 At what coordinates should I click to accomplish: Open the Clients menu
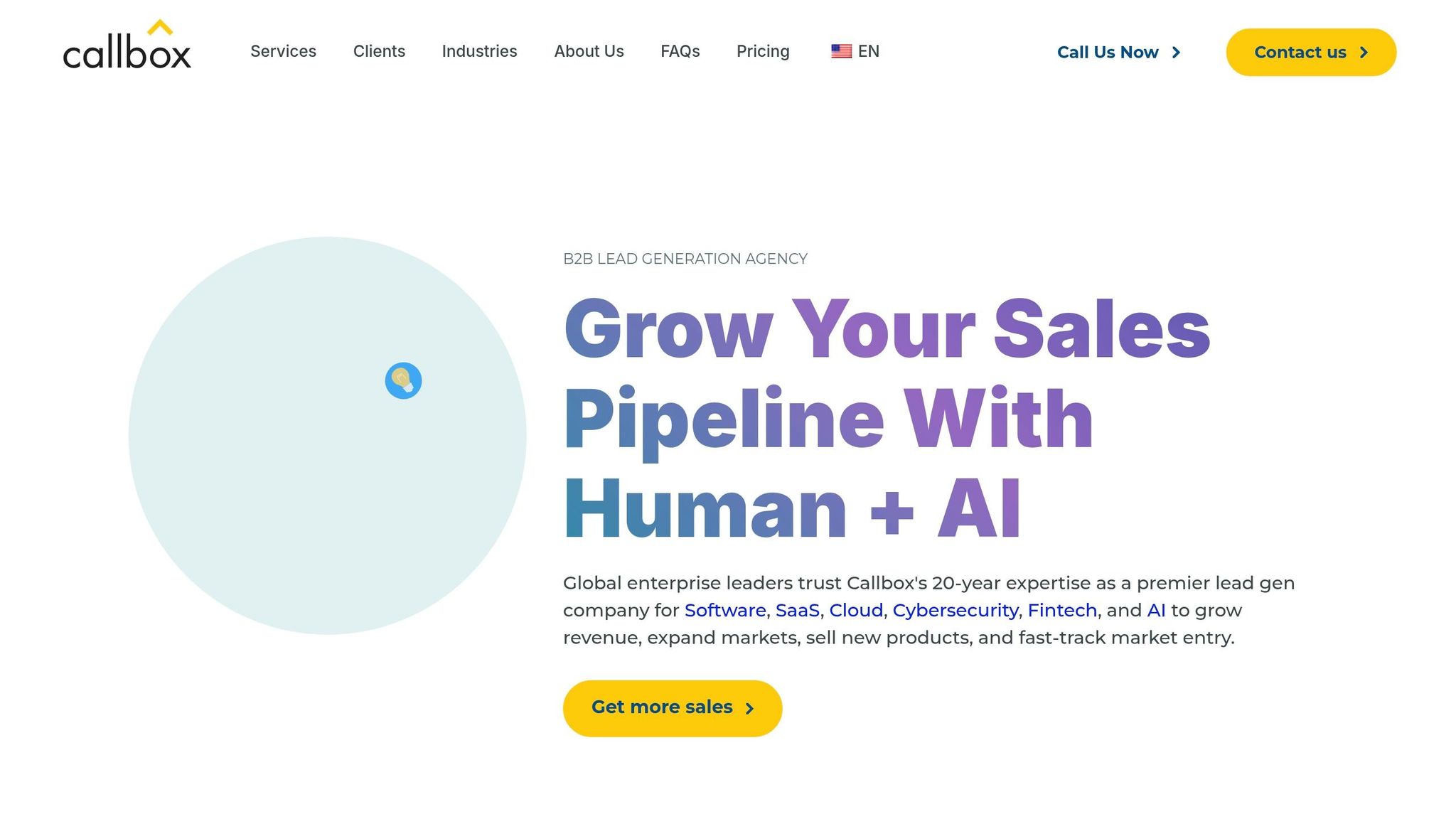coord(379,51)
